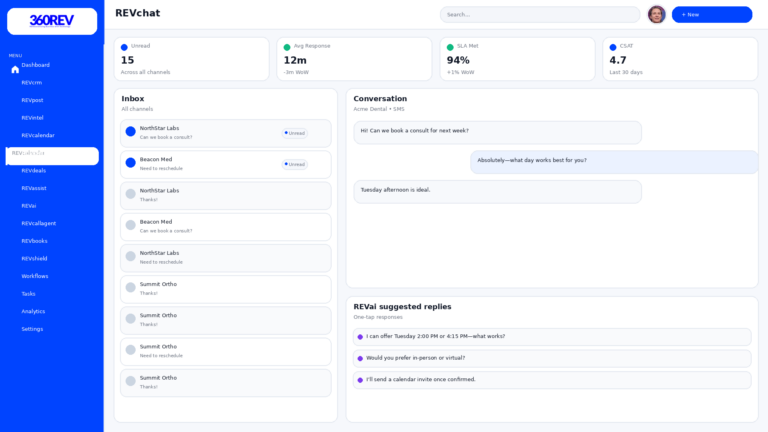Image resolution: width=768 pixels, height=432 pixels.
Task: Pick the 'send a calendar invite' suggested reply
Action: pyautogui.click(x=551, y=380)
